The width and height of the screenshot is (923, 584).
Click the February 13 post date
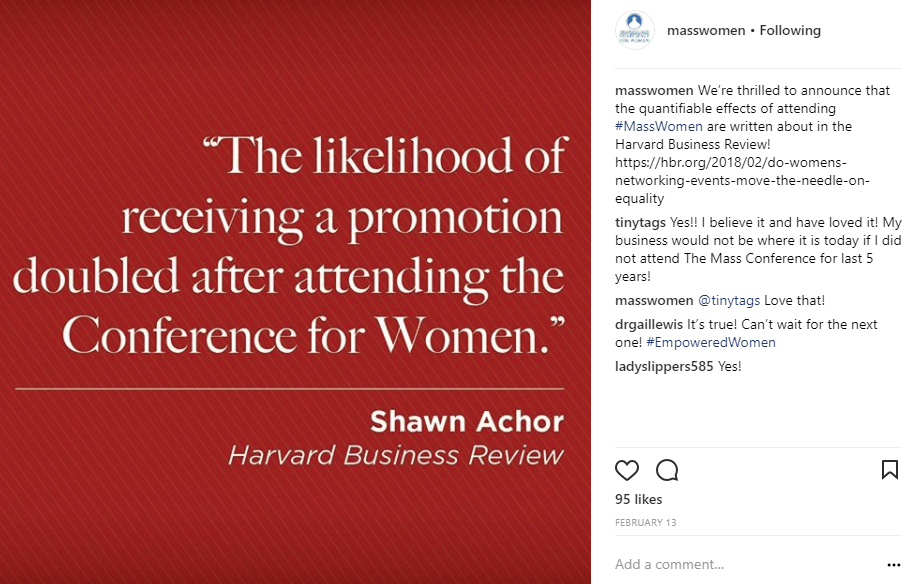(644, 523)
